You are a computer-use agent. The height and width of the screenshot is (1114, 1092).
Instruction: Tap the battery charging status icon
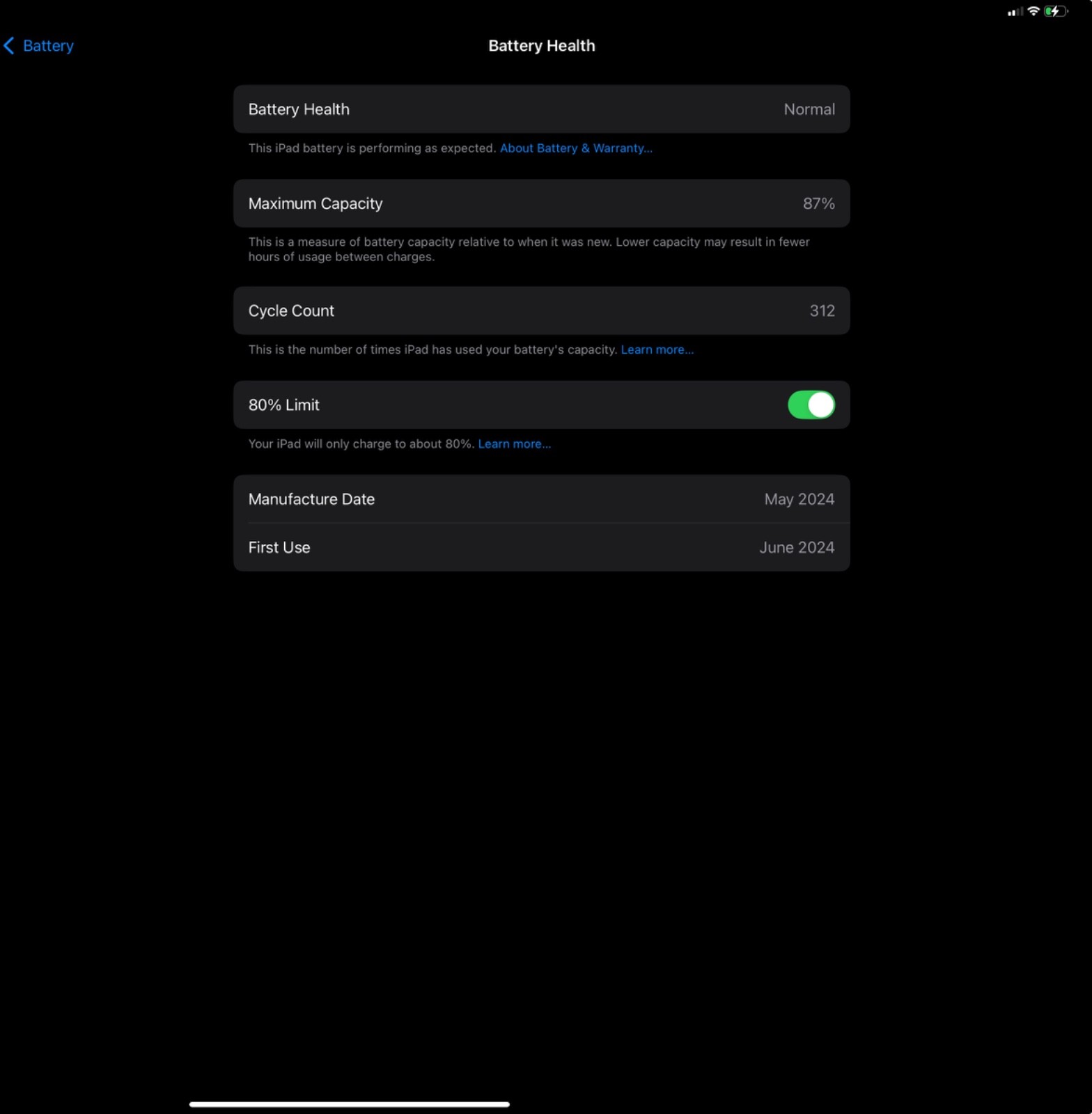coord(1056,11)
